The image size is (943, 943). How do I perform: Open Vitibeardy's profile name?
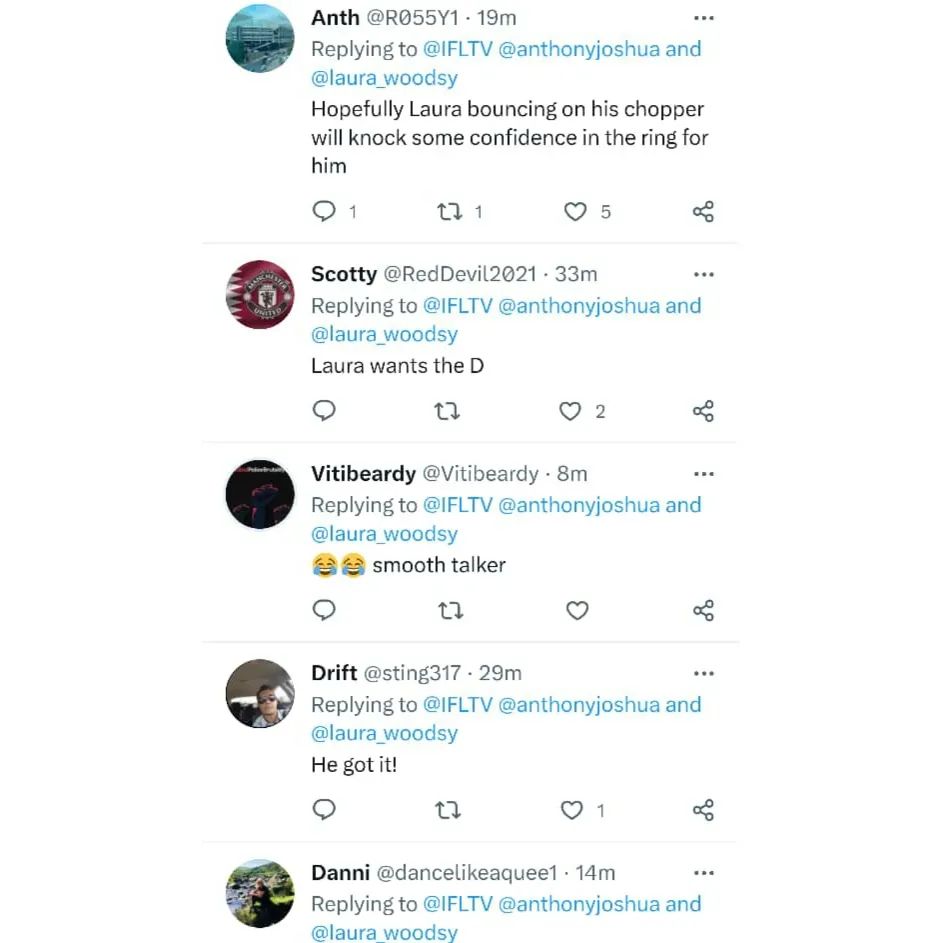[x=363, y=474]
